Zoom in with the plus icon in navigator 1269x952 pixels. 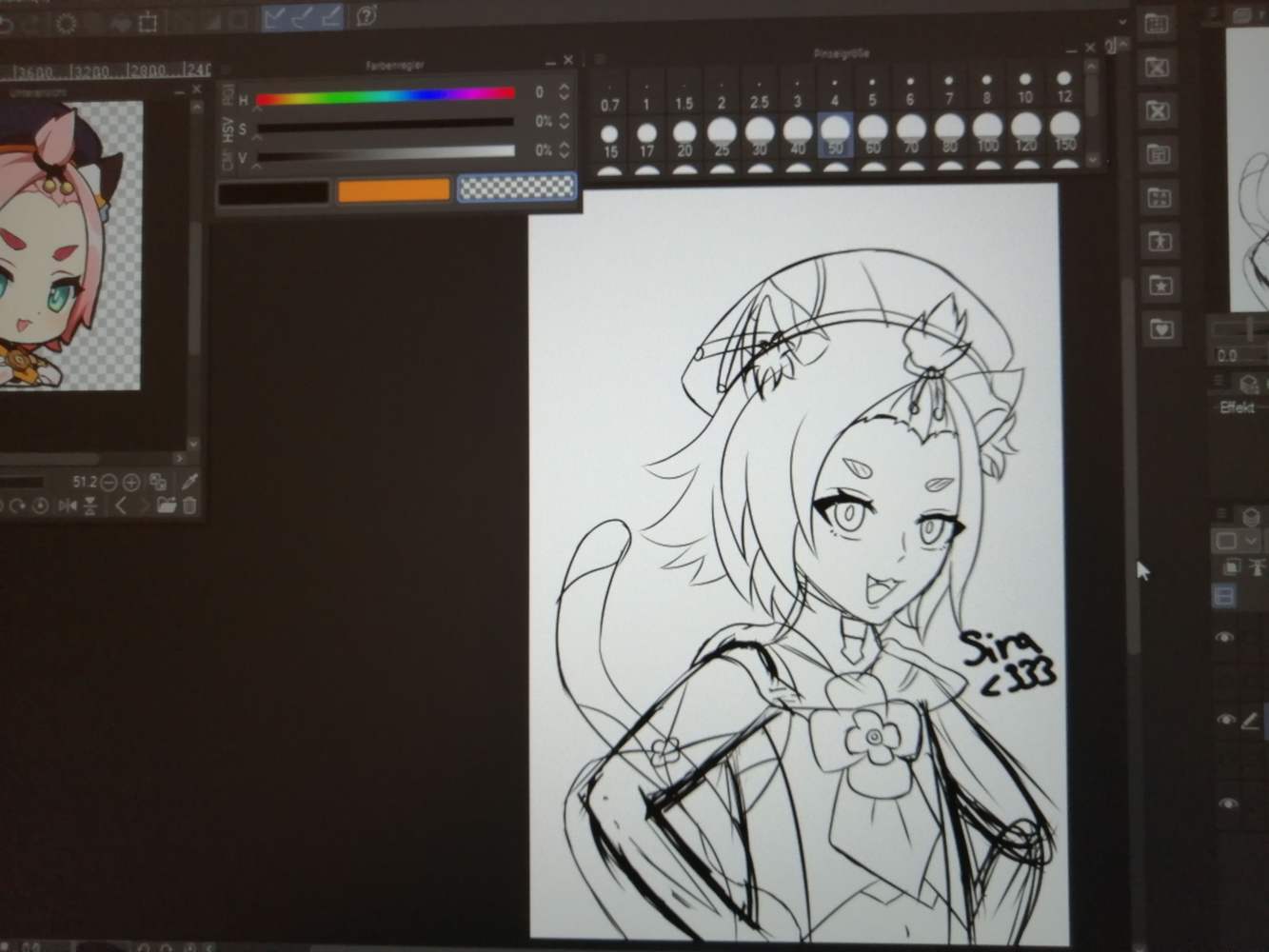tap(130, 482)
